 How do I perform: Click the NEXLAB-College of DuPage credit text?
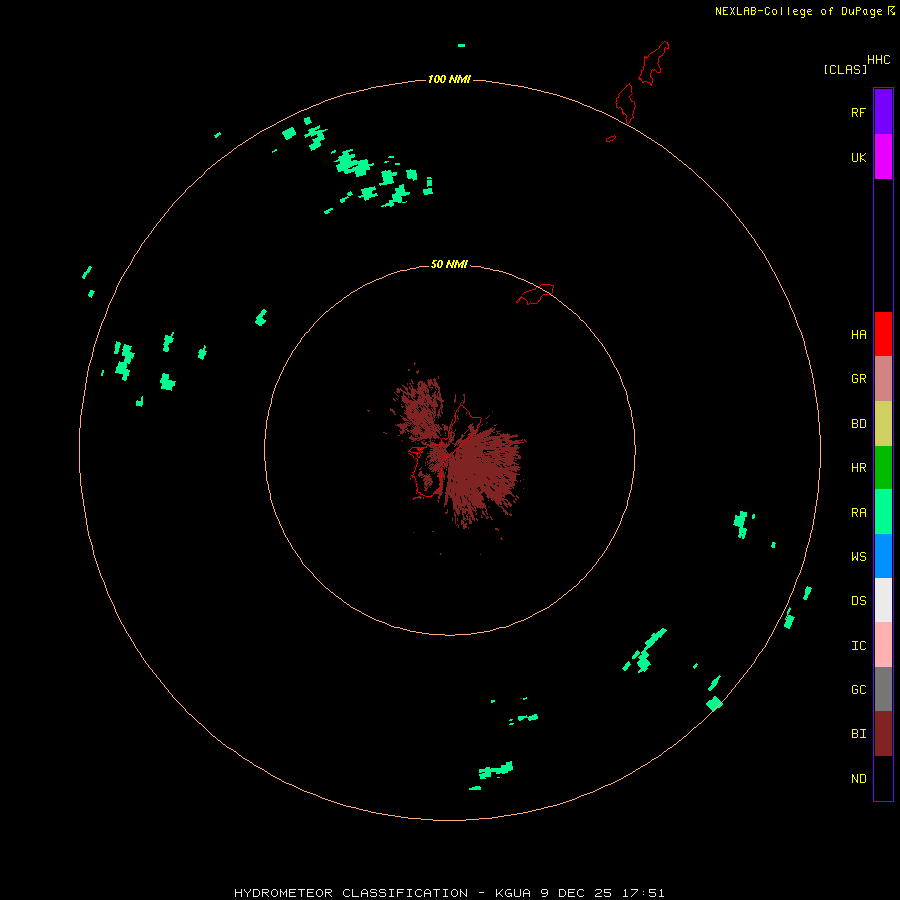pyautogui.click(x=798, y=11)
